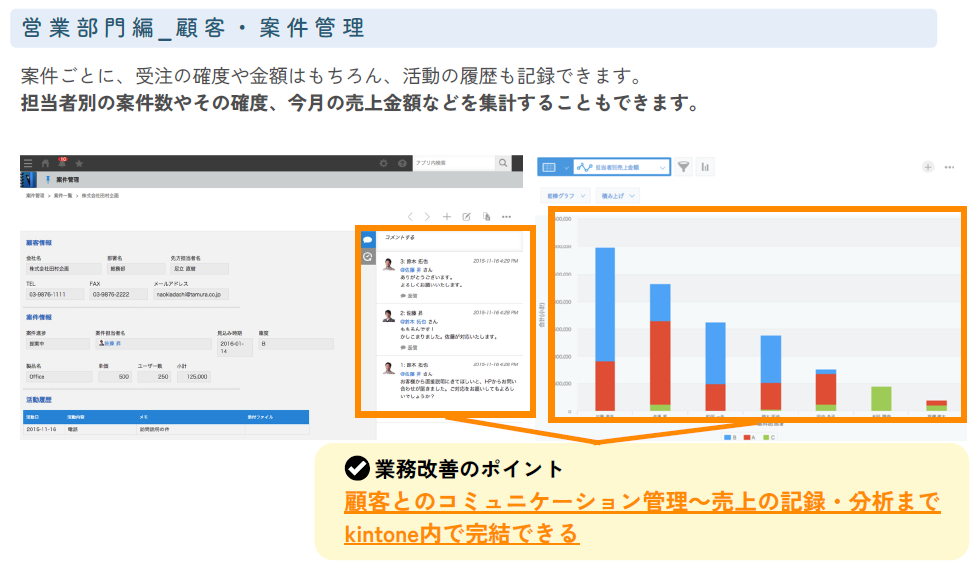Click the subtotal value 125,000
Screen dimensions: 978x561
tap(193, 377)
